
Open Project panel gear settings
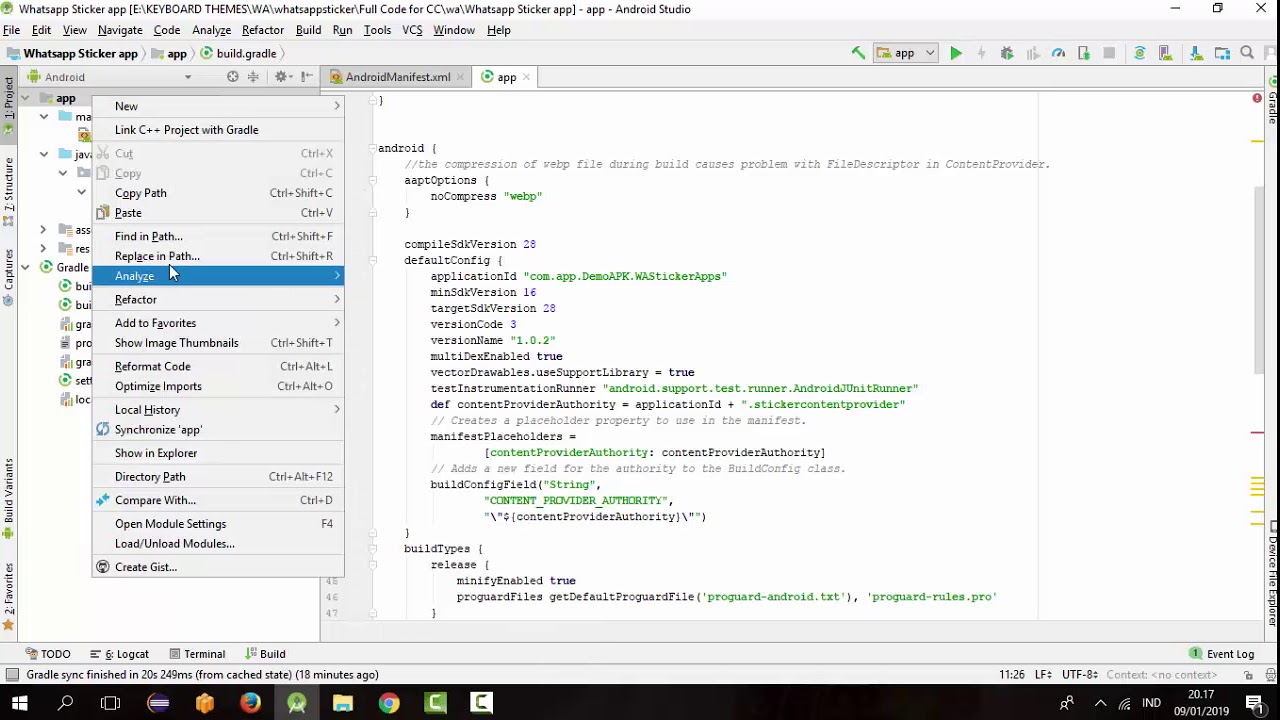pos(281,76)
